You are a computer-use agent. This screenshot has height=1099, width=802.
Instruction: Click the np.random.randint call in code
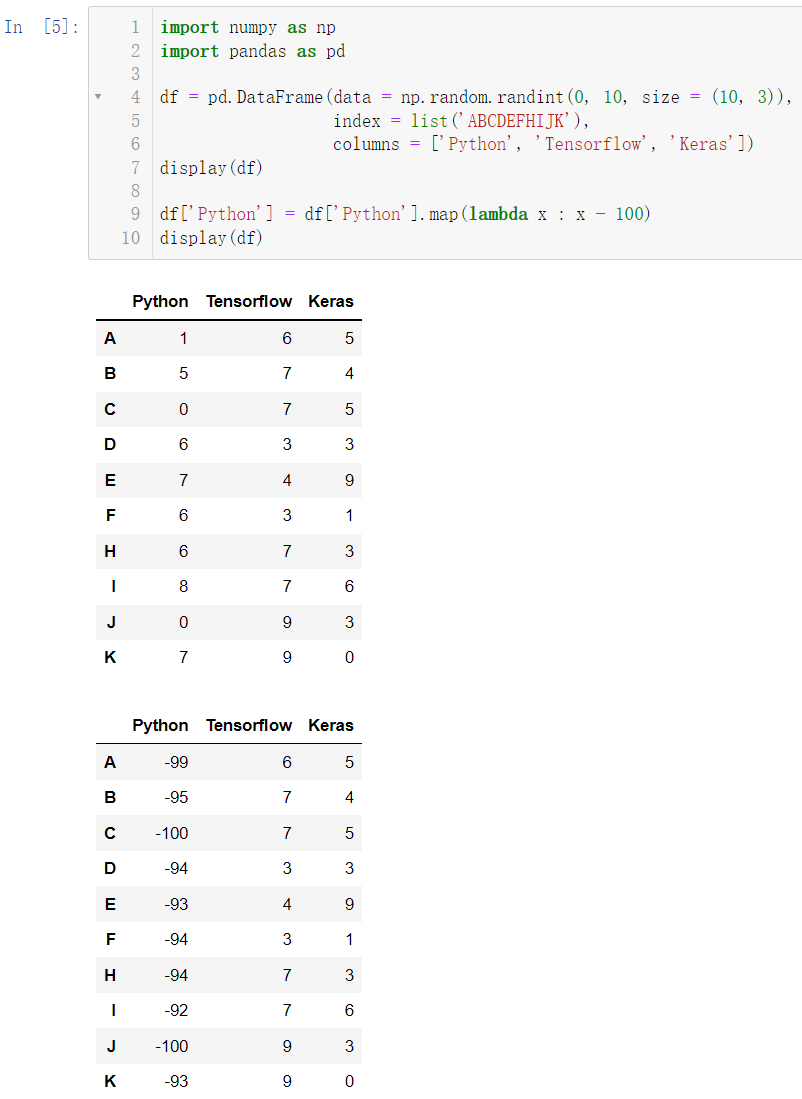(482, 97)
